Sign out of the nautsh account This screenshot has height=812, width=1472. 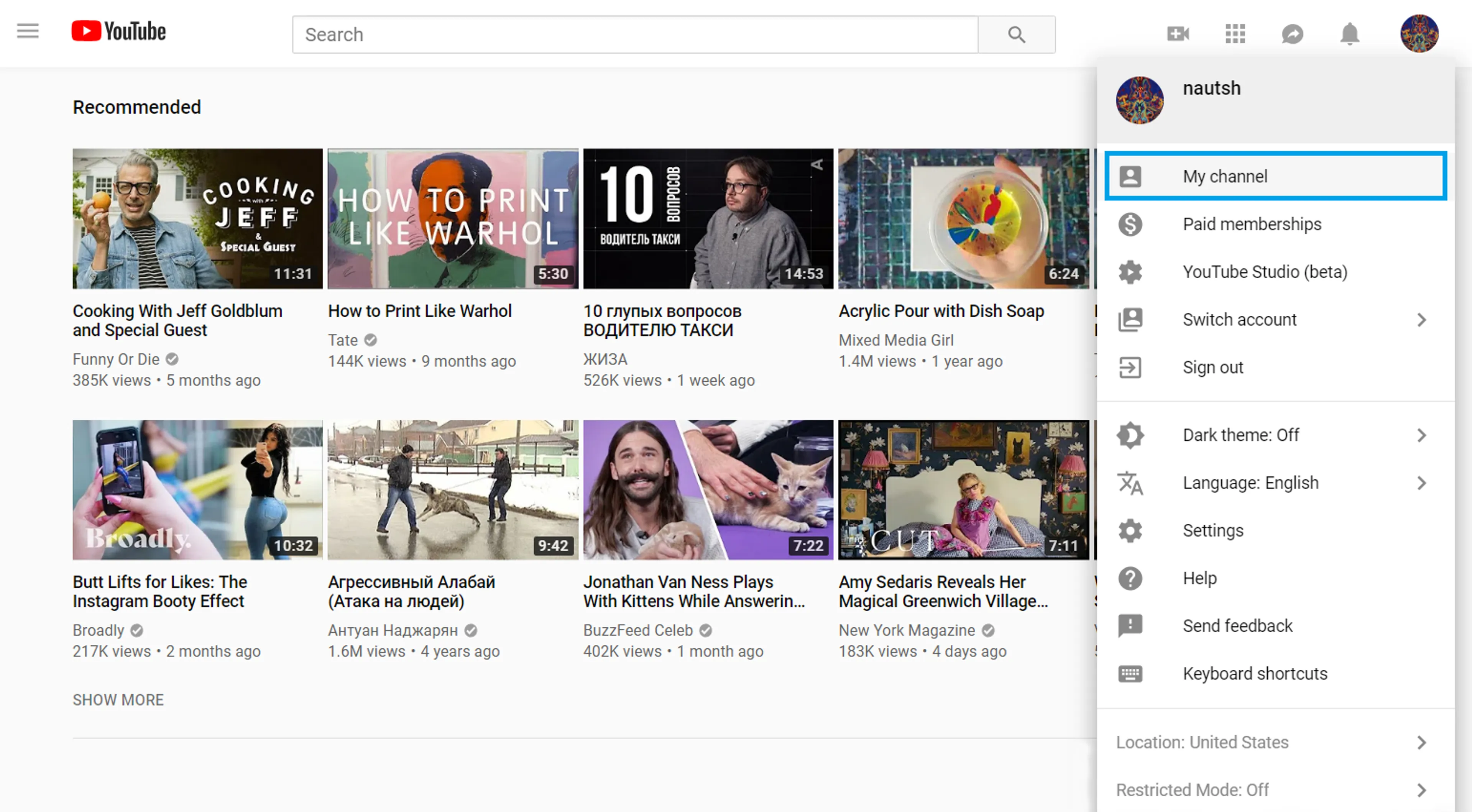pyautogui.click(x=1212, y=367)
